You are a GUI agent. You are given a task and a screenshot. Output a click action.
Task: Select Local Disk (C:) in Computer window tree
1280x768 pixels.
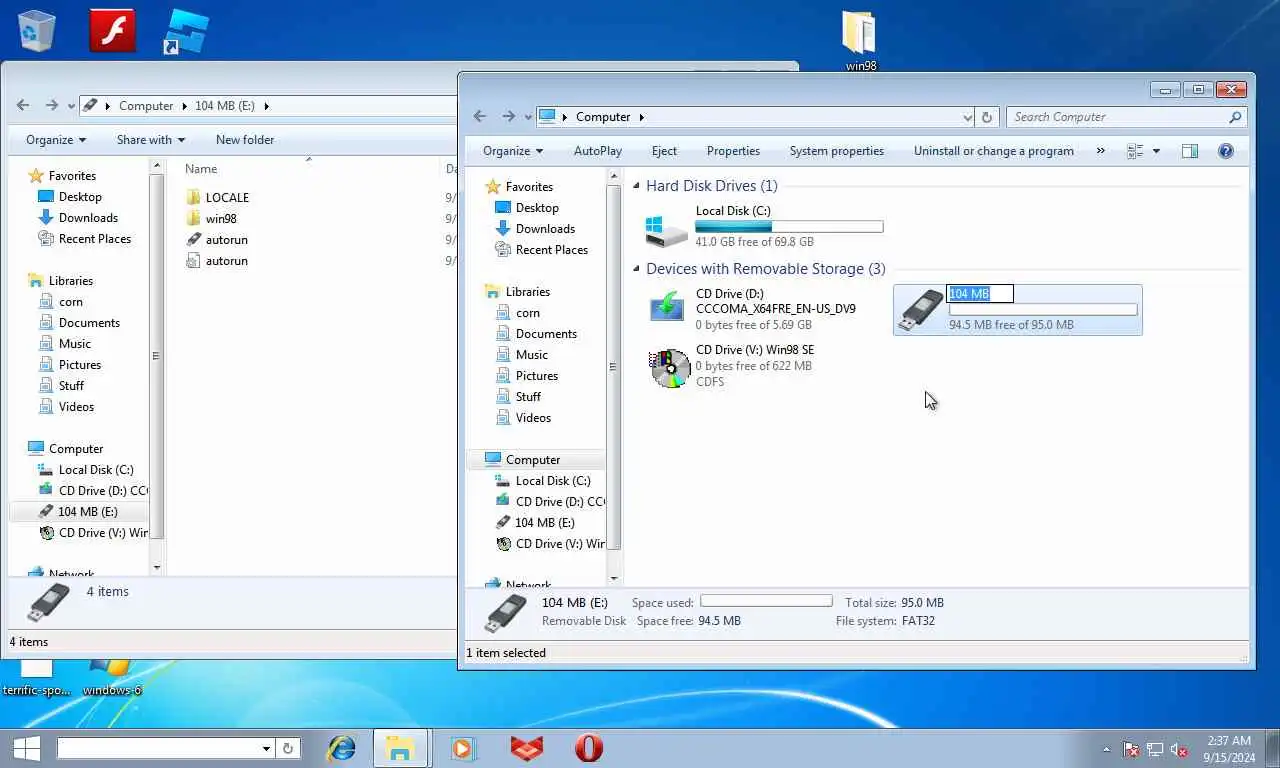coord(553,481)
